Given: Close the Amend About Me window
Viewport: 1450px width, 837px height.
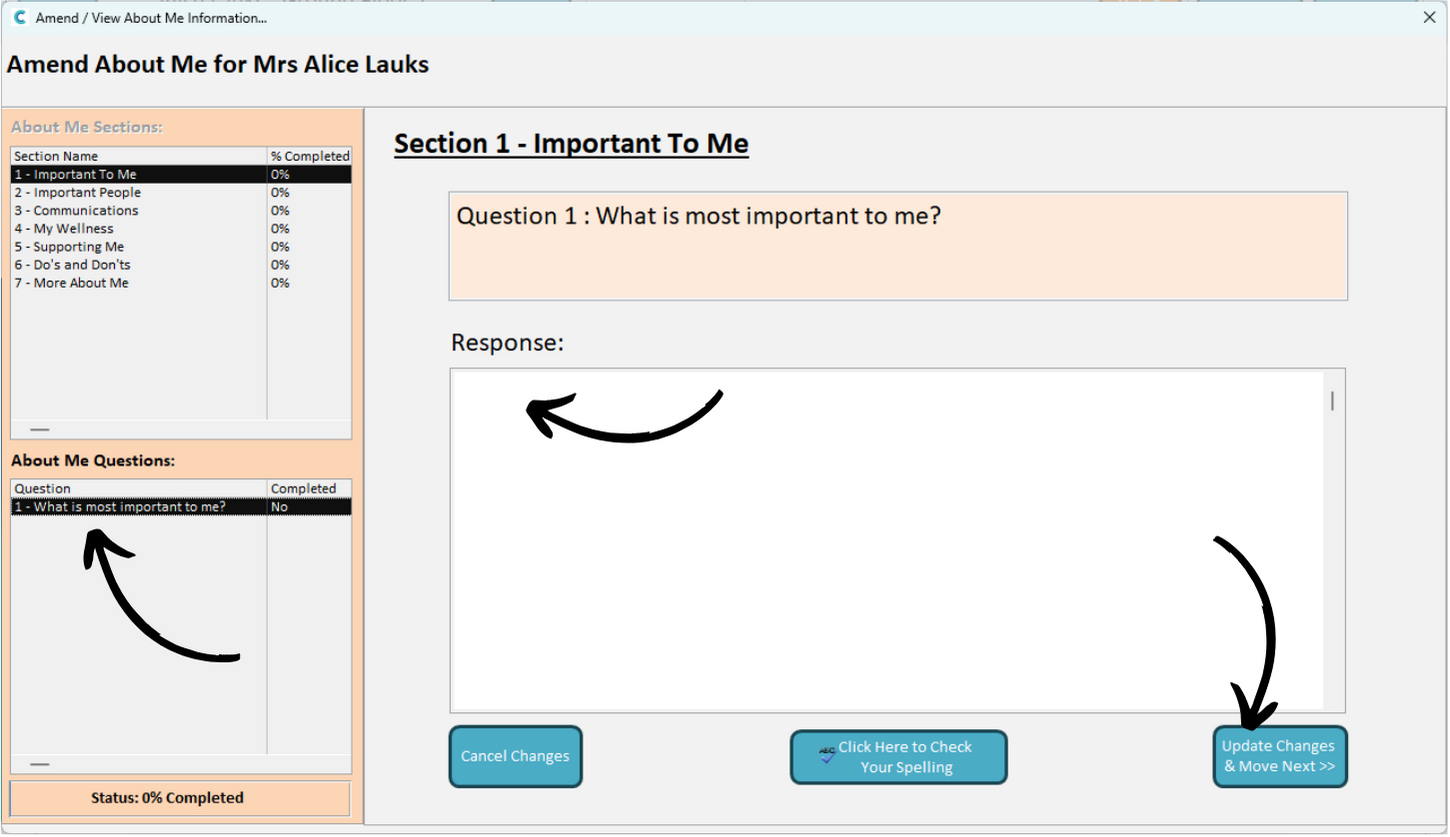Looking at the screenshot, I should pos(1429,17).
